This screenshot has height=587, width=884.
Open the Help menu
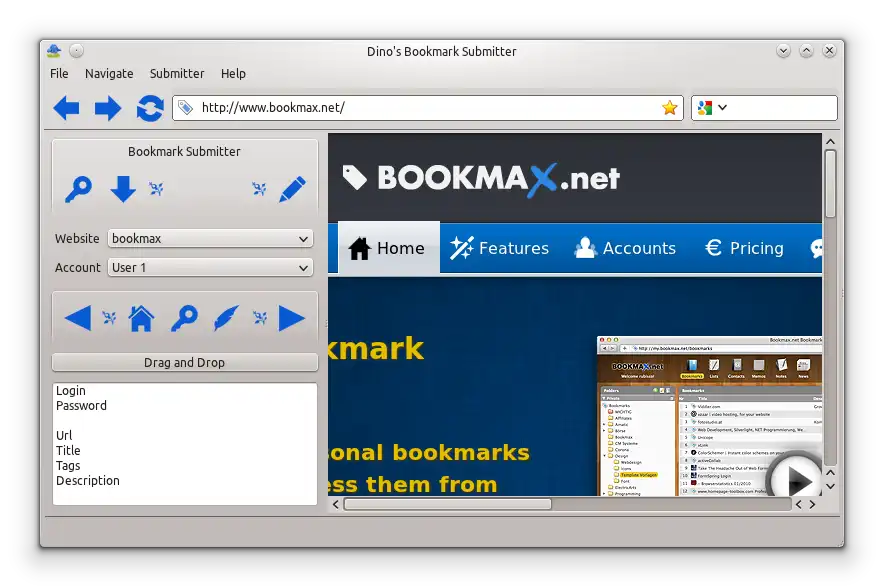(233, 74)
